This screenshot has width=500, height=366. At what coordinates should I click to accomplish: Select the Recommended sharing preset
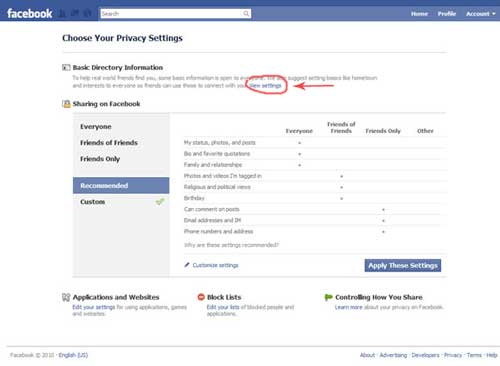point(121,185)
